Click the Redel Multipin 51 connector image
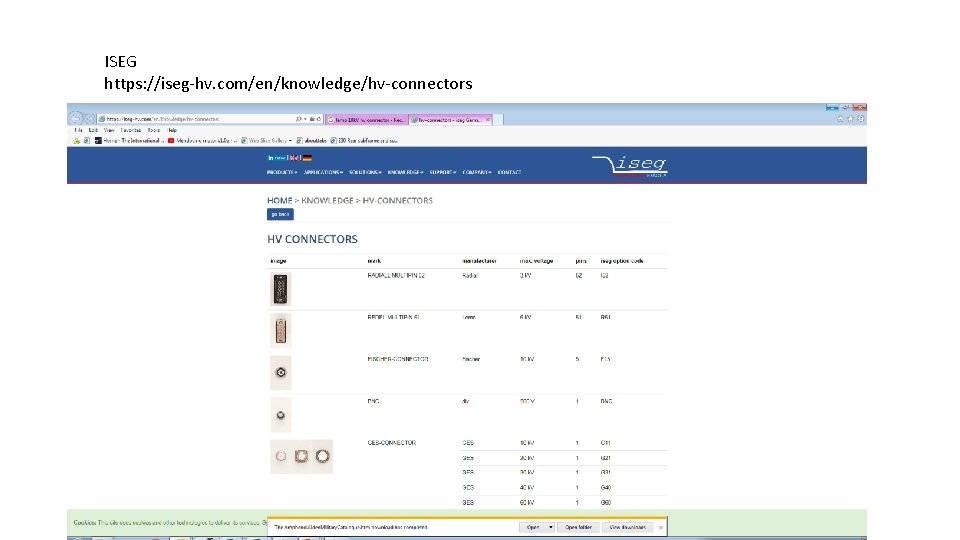The width and height of the screenshot is (960, 540). 280,331
